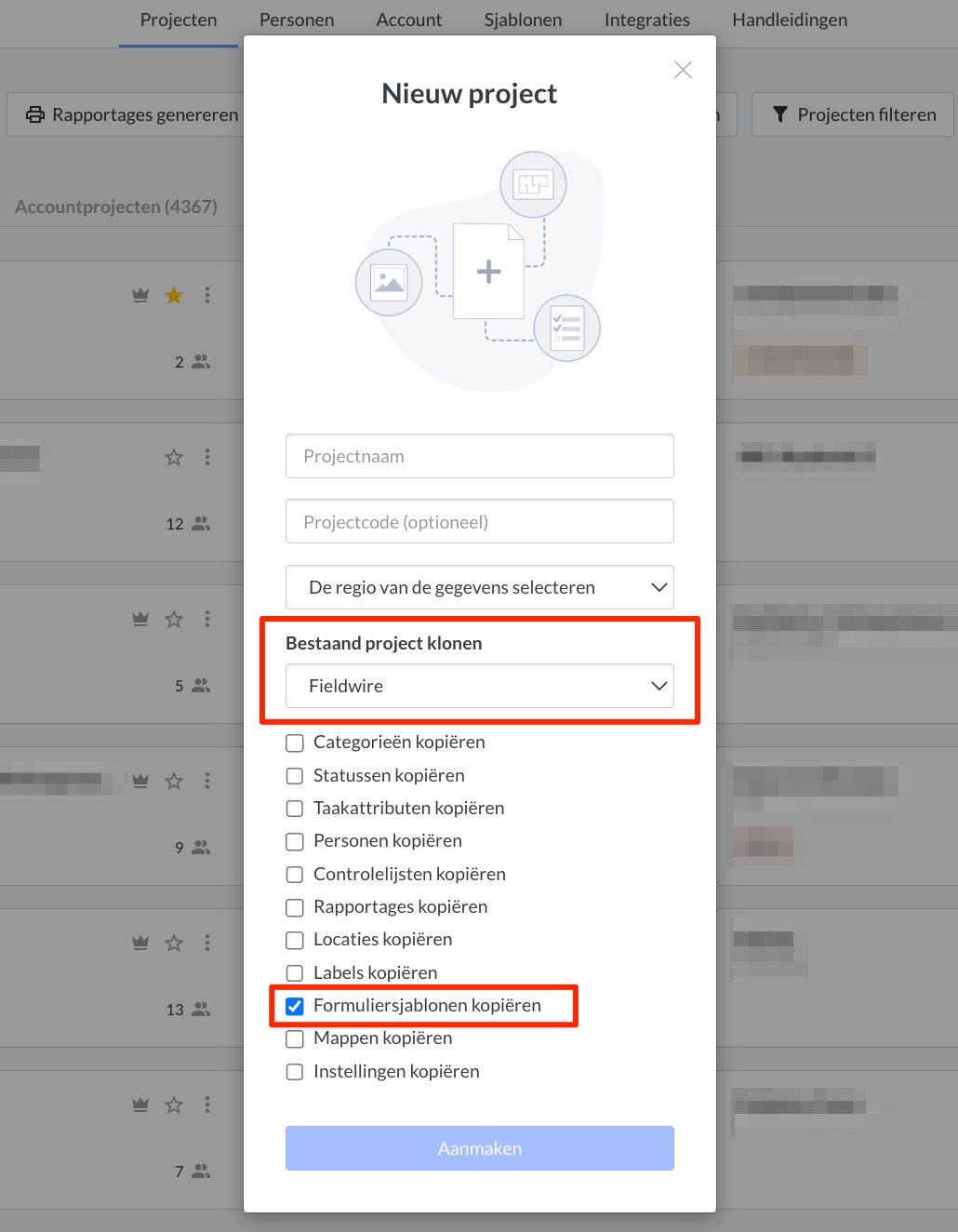
Task: Click the Projecten filteren button
Action: (x=853, y=114)
